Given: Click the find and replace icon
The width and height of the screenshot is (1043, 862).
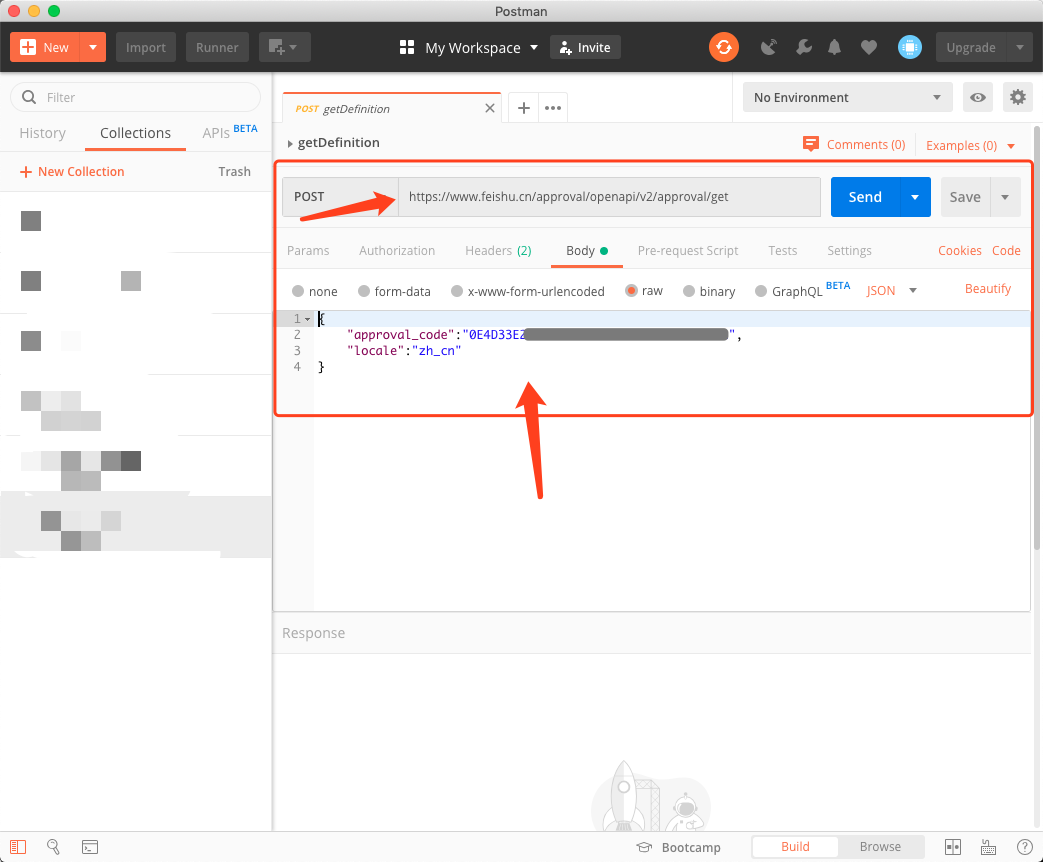Looking at the screenshot, I should coord(54,847).
